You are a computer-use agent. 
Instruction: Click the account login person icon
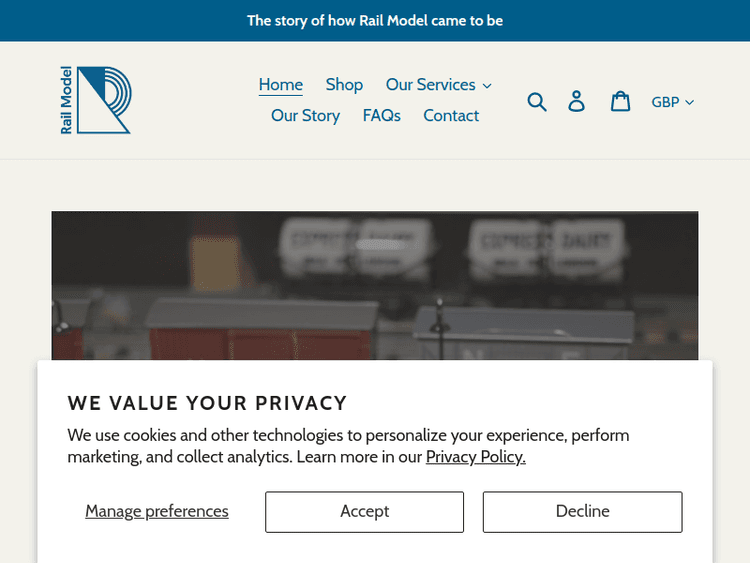[x=576, y=101]
